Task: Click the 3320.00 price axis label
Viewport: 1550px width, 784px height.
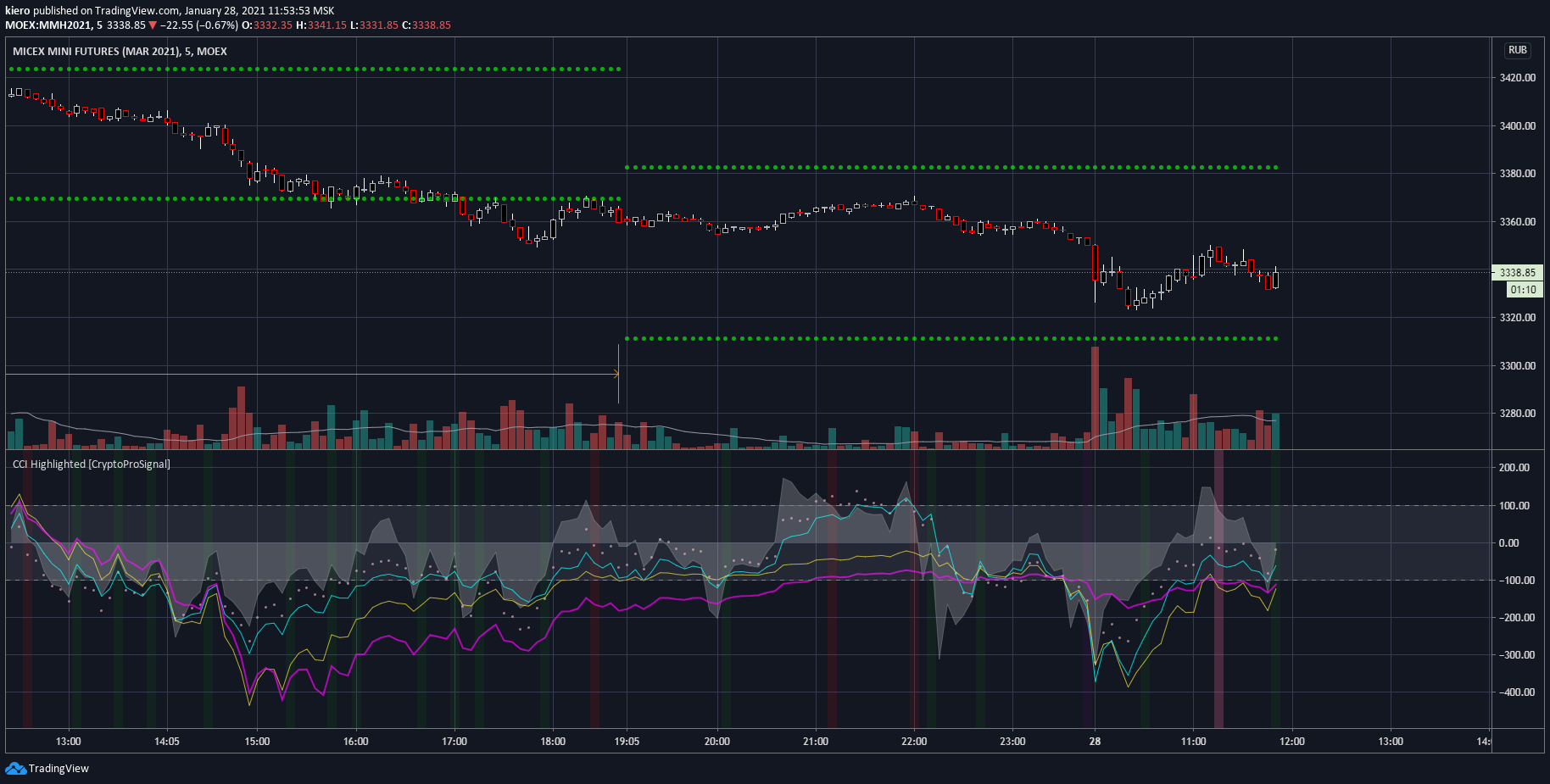Action: tap(1518, 318)
